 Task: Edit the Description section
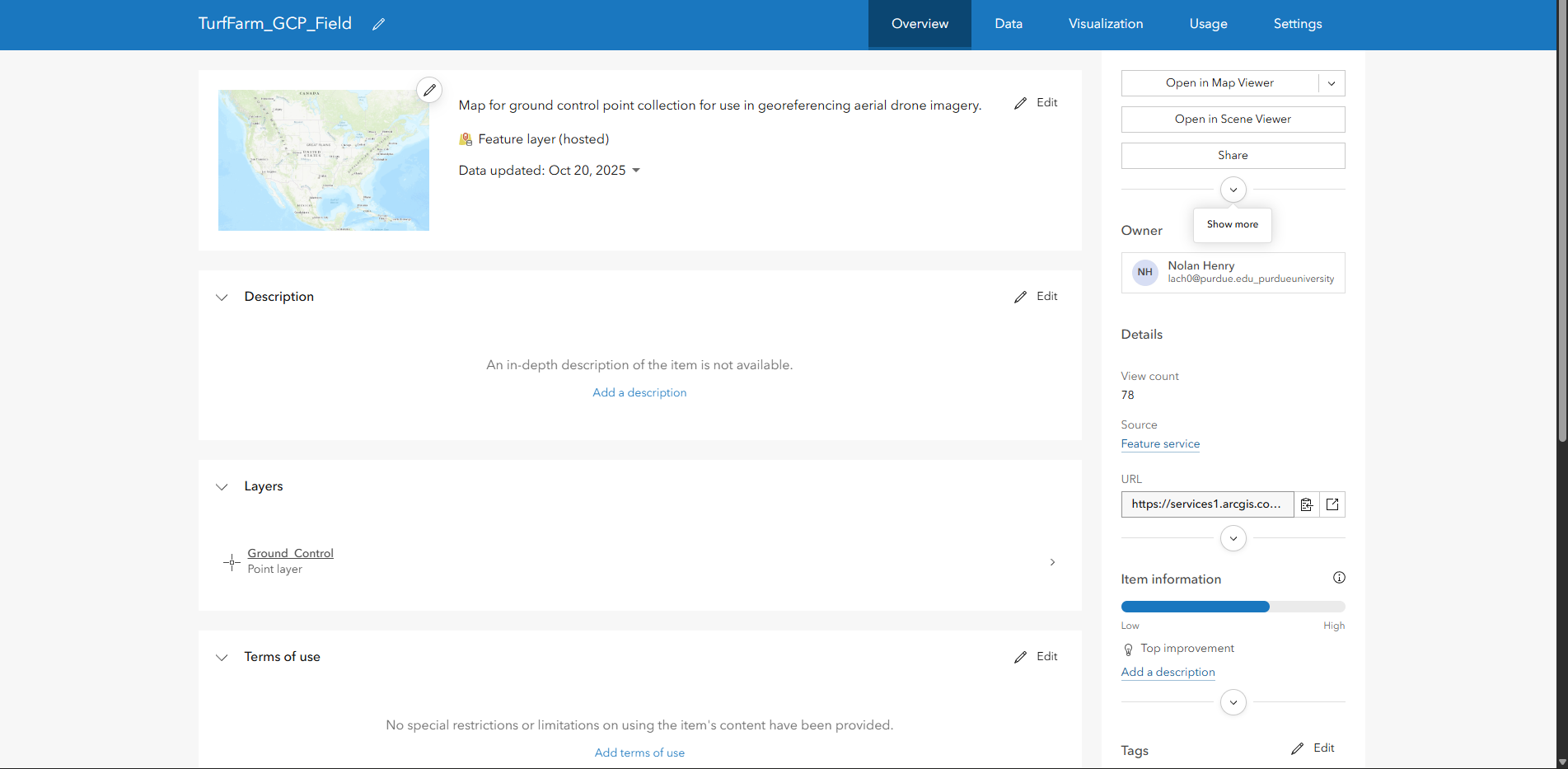pyautogui.click(x=1036, y=297)
